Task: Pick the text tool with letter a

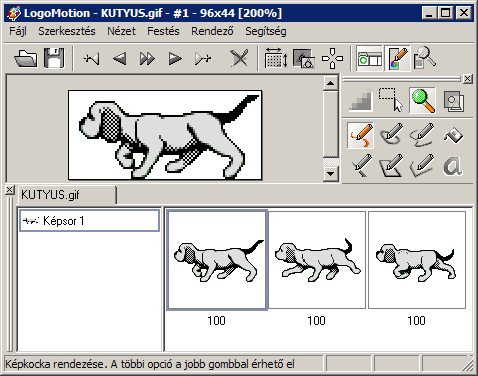Action: pos(453,165)
